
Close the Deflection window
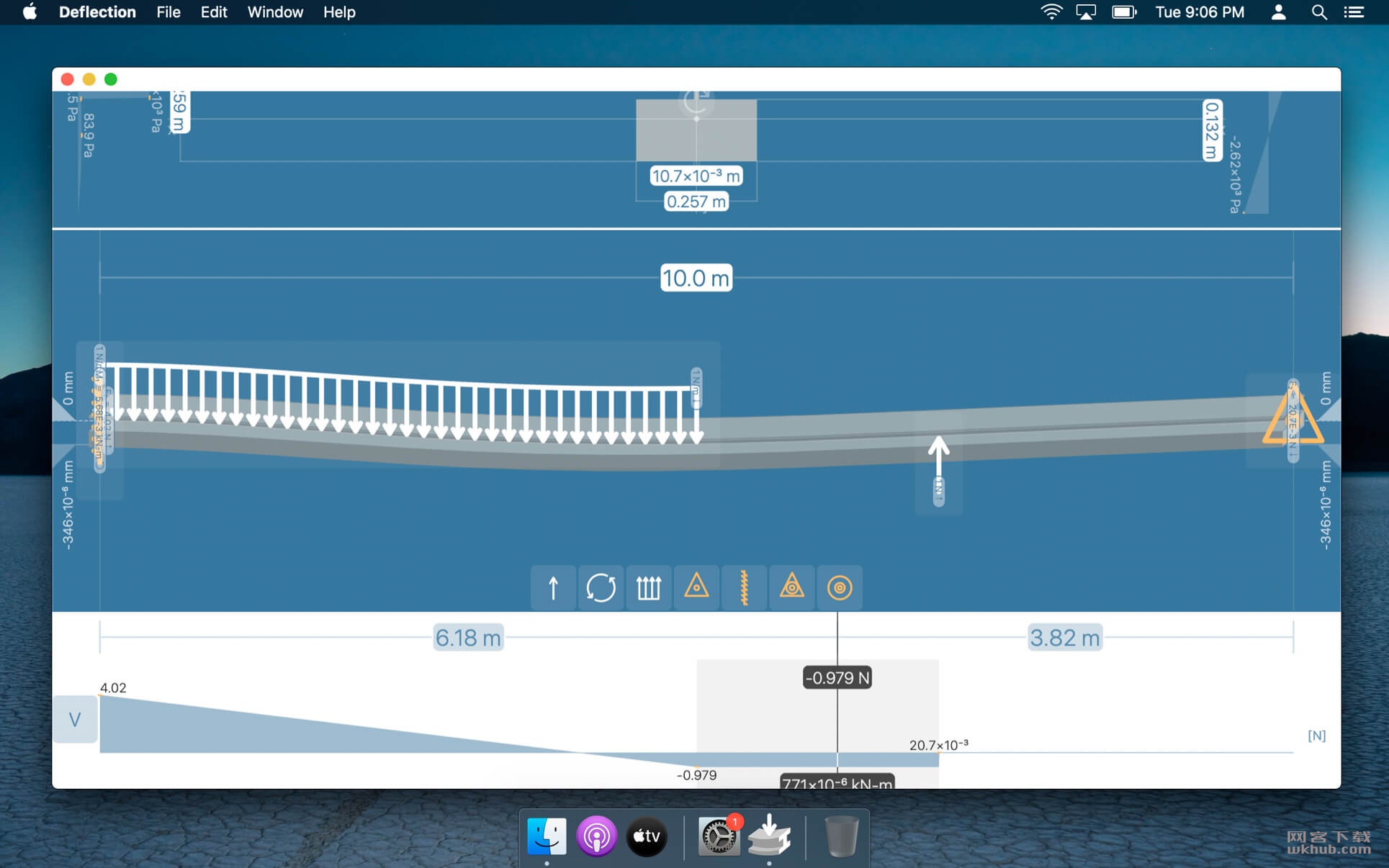click(68, 79)
